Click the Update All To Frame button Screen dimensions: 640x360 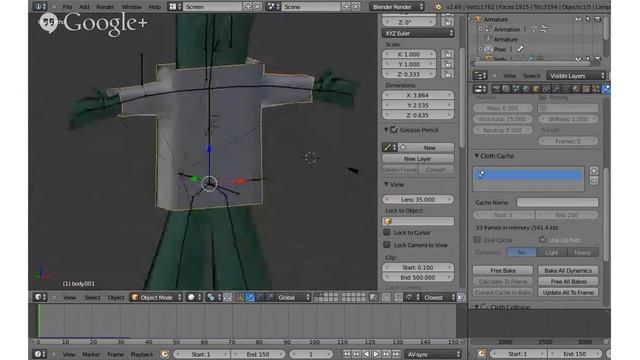(x=568, y=293)
